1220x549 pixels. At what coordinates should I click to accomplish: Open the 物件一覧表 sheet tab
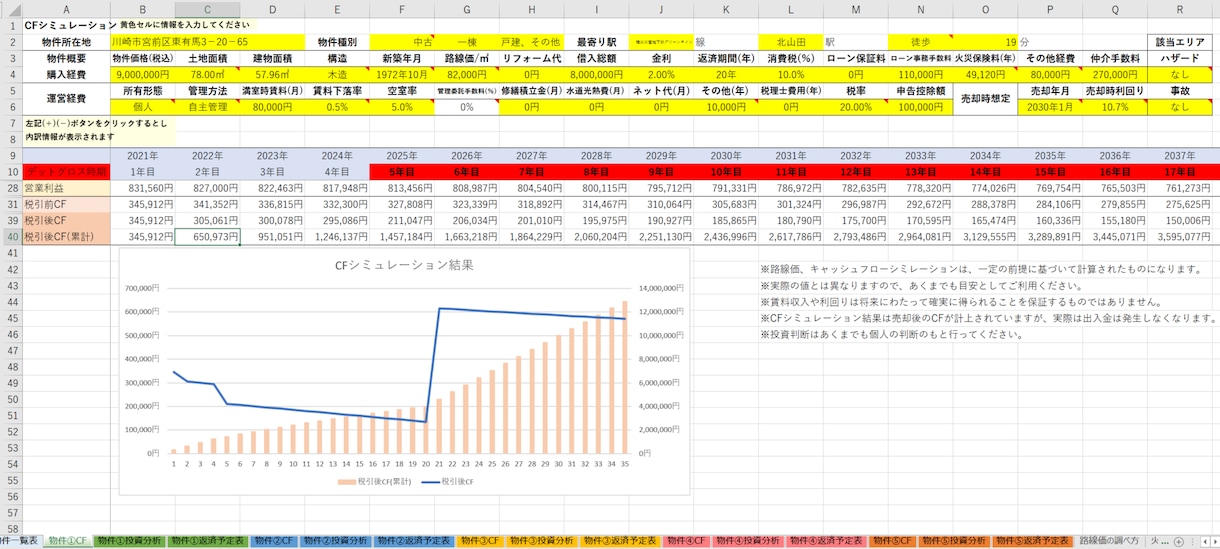19,541
